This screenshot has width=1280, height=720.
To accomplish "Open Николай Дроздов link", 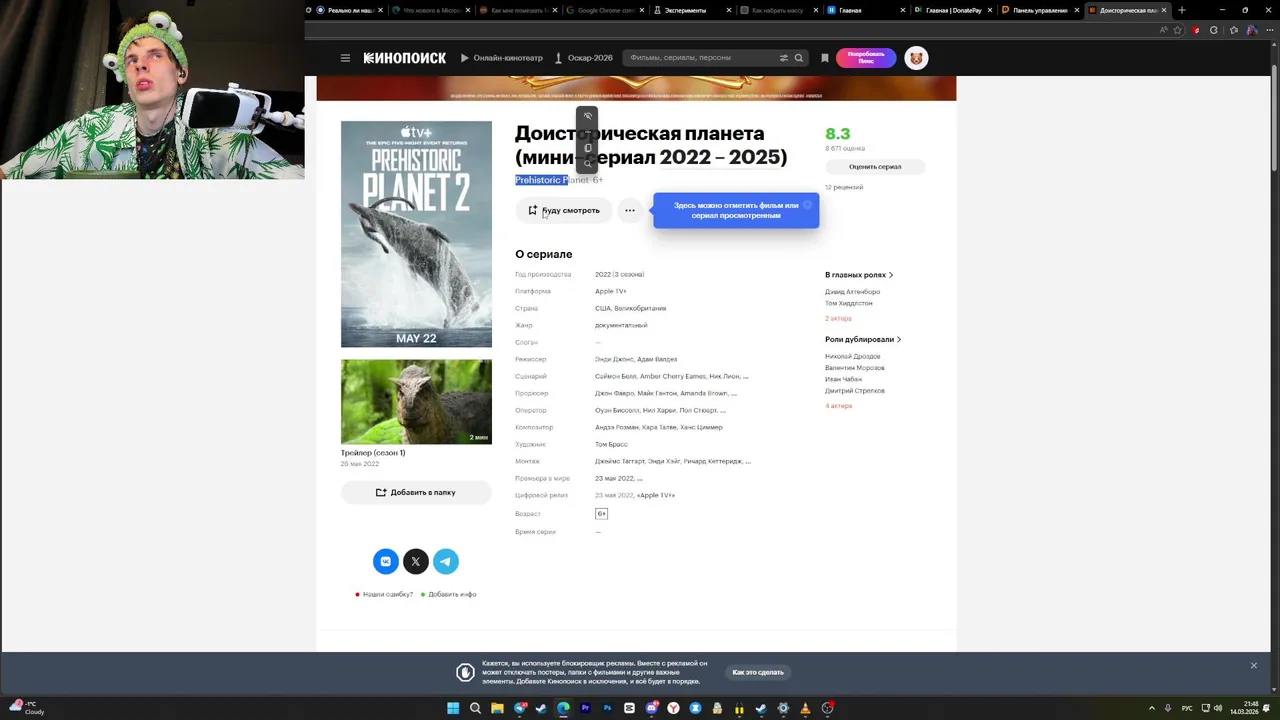I will tap(853, 357).
